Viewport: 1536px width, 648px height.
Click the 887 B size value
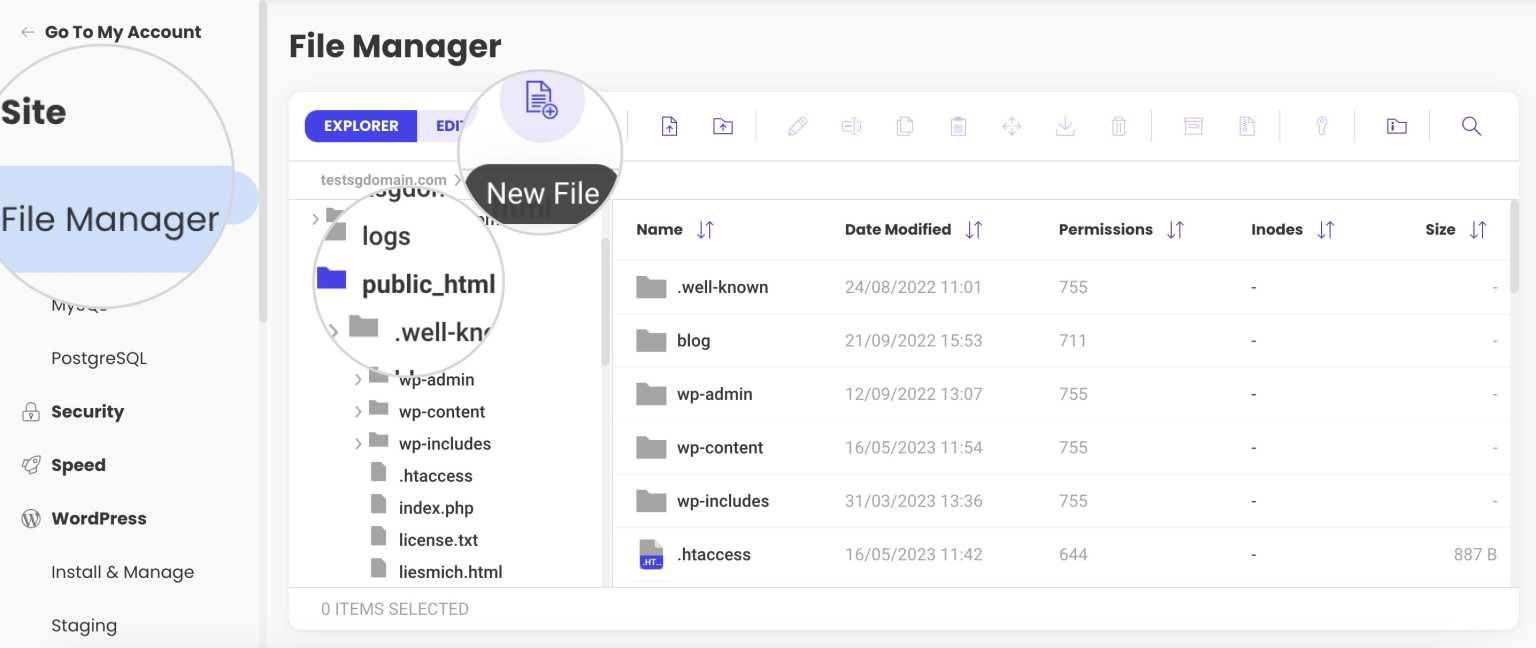pos(1475,554)
